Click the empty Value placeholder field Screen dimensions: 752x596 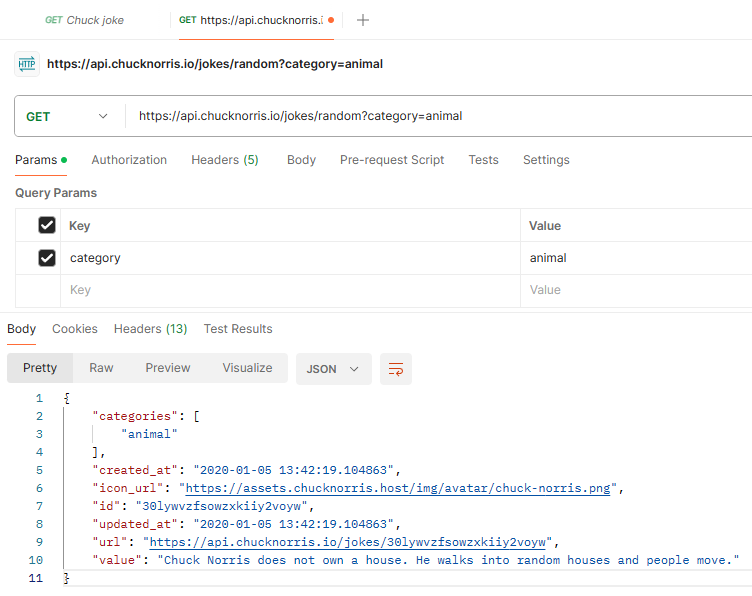(x=636, y=291)
